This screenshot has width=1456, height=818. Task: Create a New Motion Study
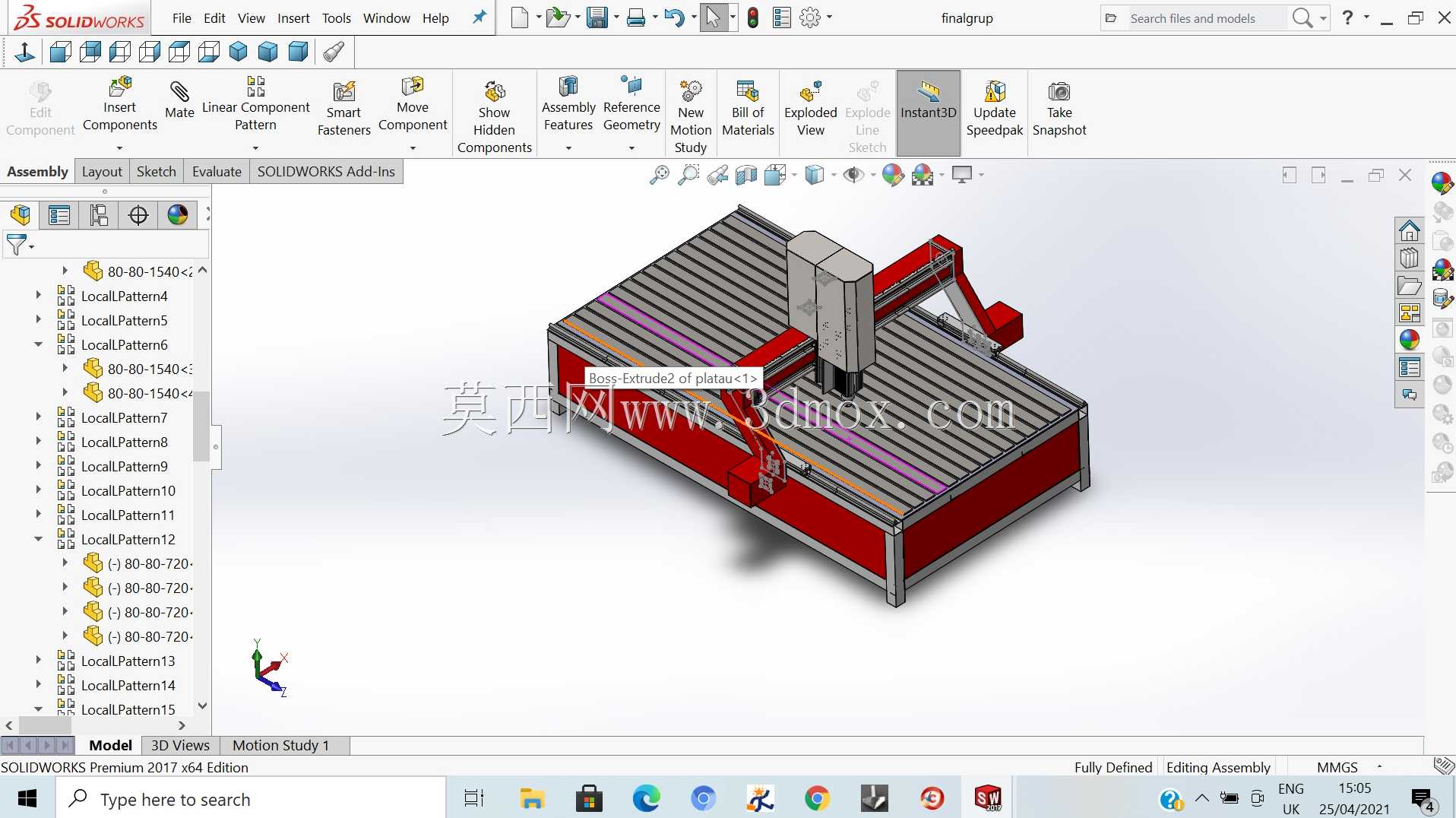pyautogui.click(x=691, y=117)
